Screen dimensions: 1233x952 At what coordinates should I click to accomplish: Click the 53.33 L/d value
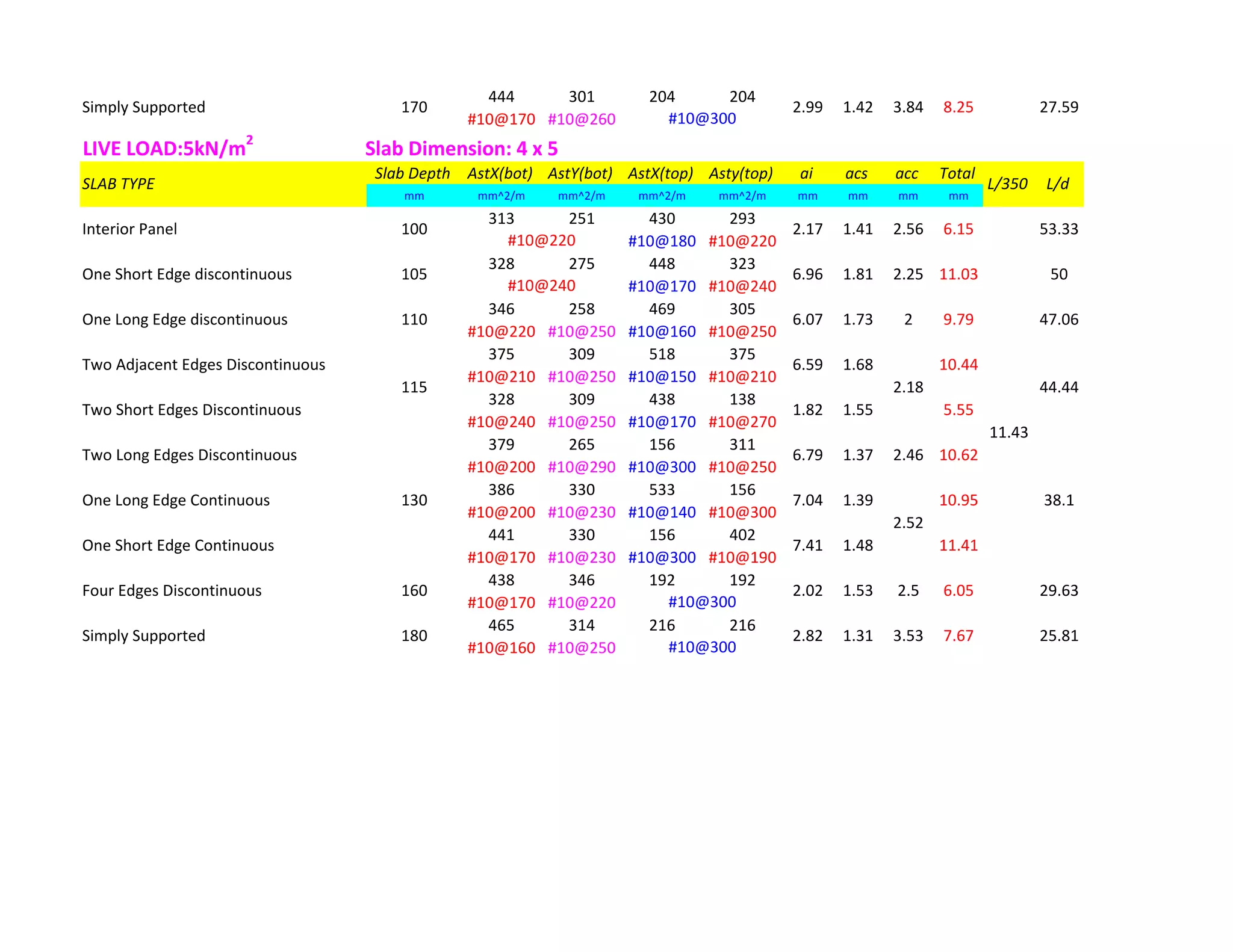[1058, 229]
